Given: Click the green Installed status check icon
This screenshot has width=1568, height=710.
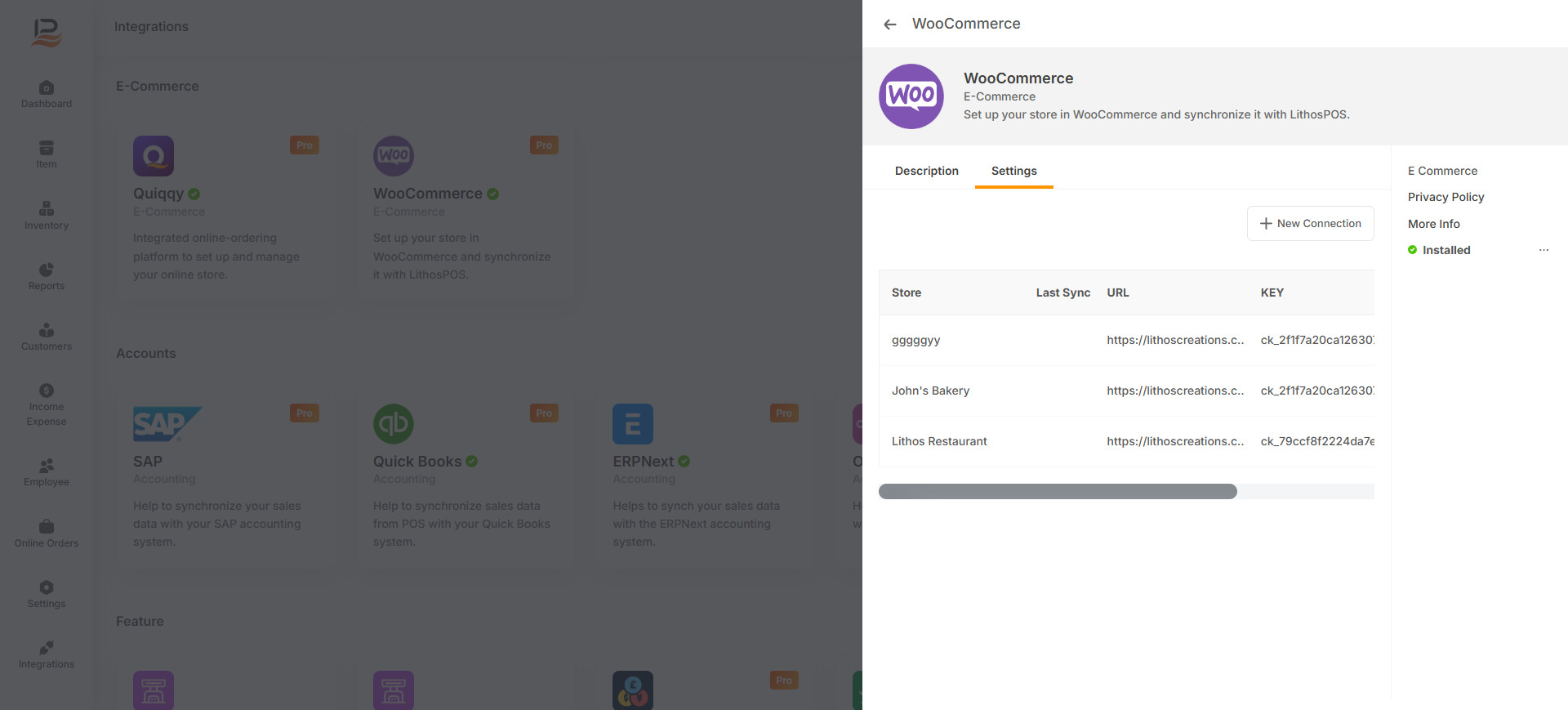Looking at the screenshot, I should (x=1412, y=250).
